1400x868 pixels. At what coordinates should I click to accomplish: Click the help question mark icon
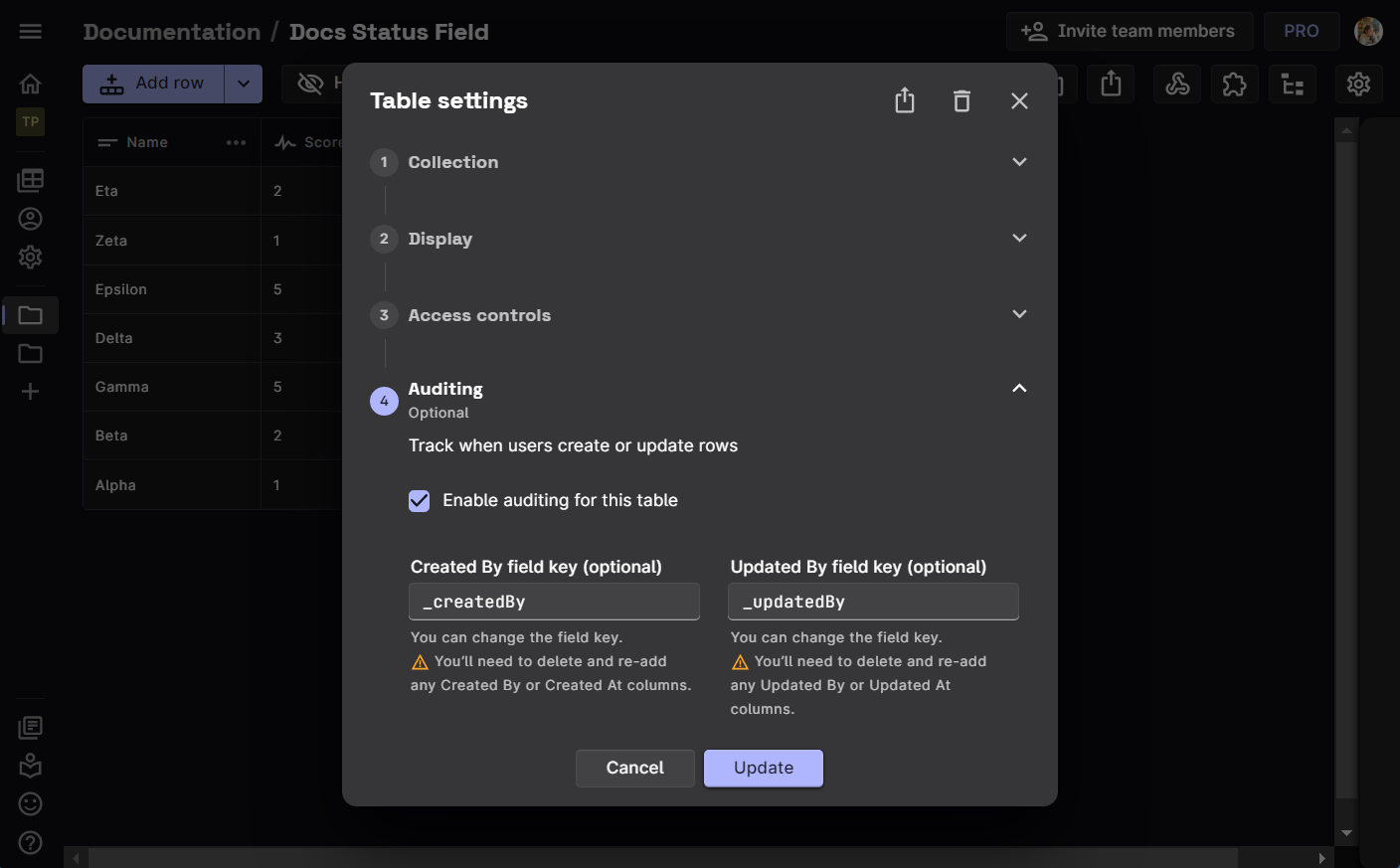pyautogui.click(x=31, y=842)
